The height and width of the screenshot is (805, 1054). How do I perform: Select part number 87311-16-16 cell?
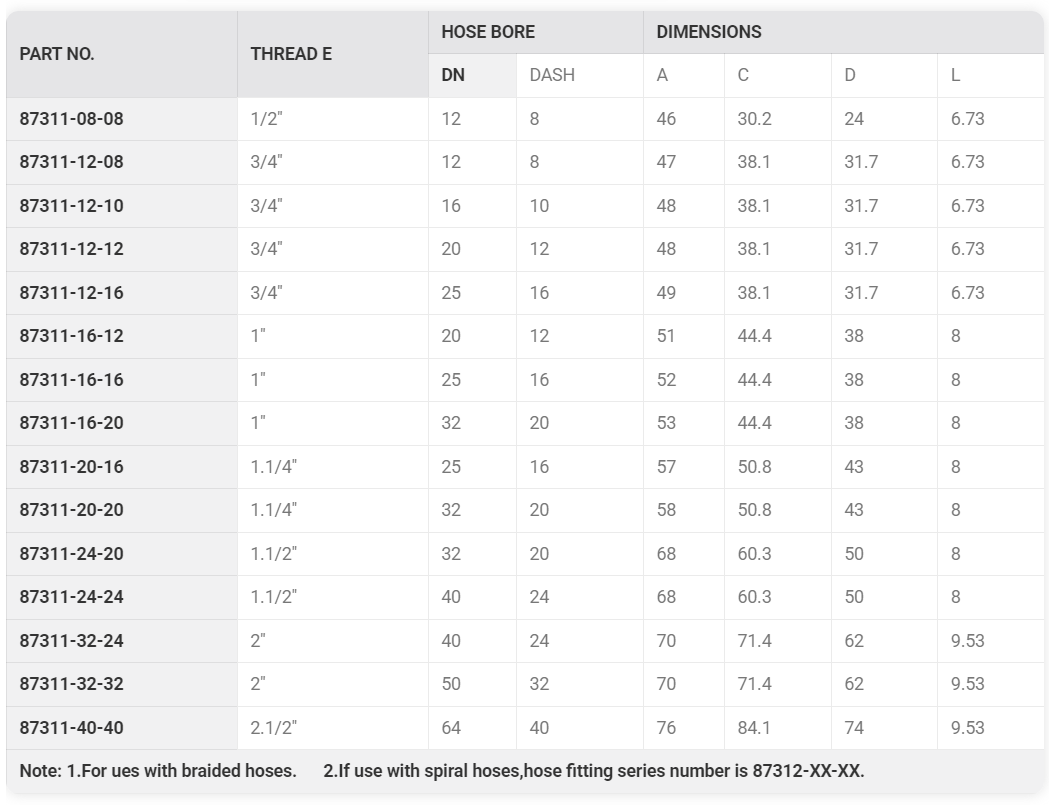coord(122,380)
